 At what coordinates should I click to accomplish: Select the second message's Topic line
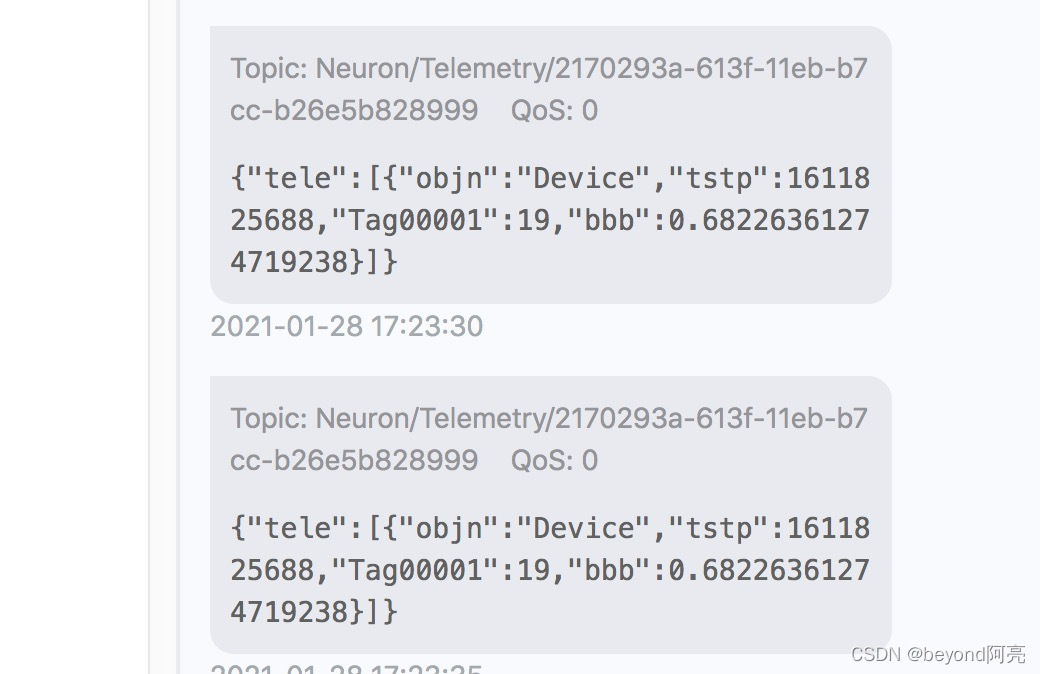[549, 439]
